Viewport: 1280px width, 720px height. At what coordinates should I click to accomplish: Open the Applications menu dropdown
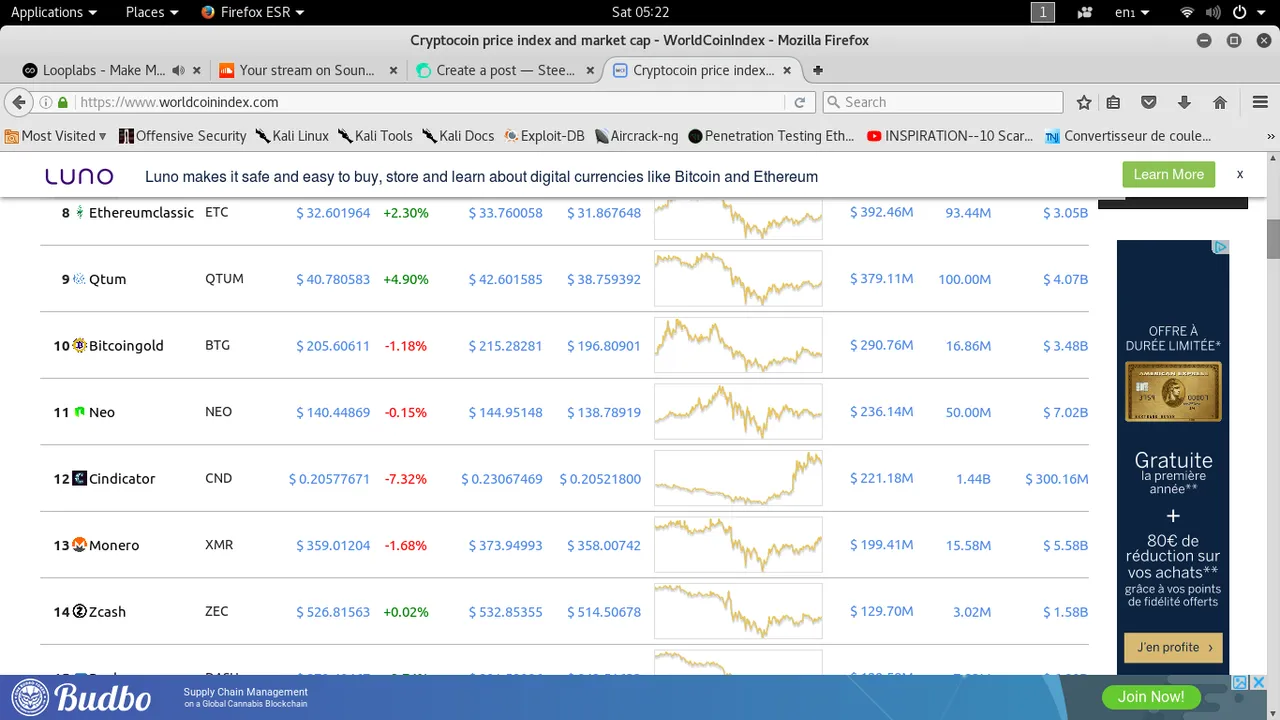click(54, 12)
